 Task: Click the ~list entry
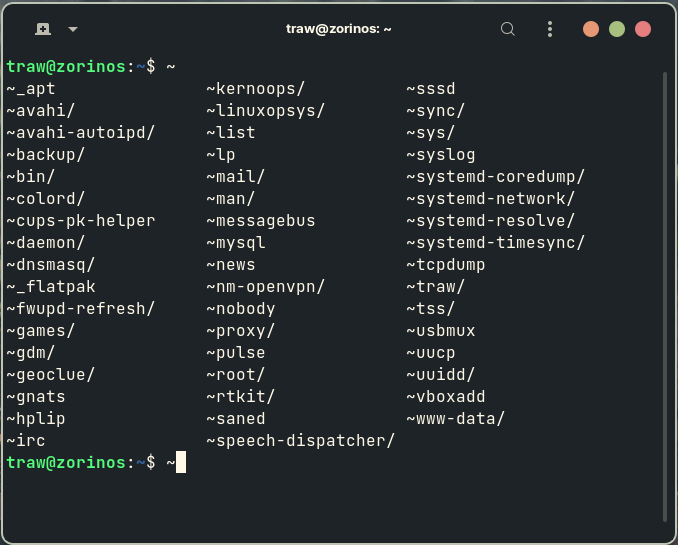231,133
